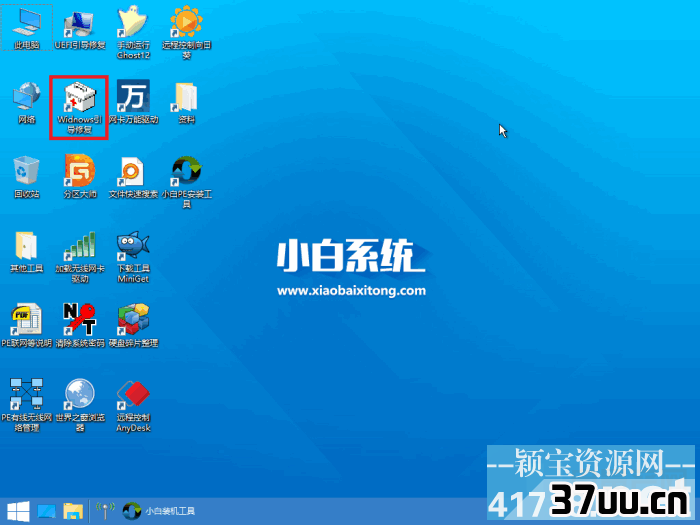Open the 加载无线网卡驱动 icon

pyautogui.click(x=80, y=257)
